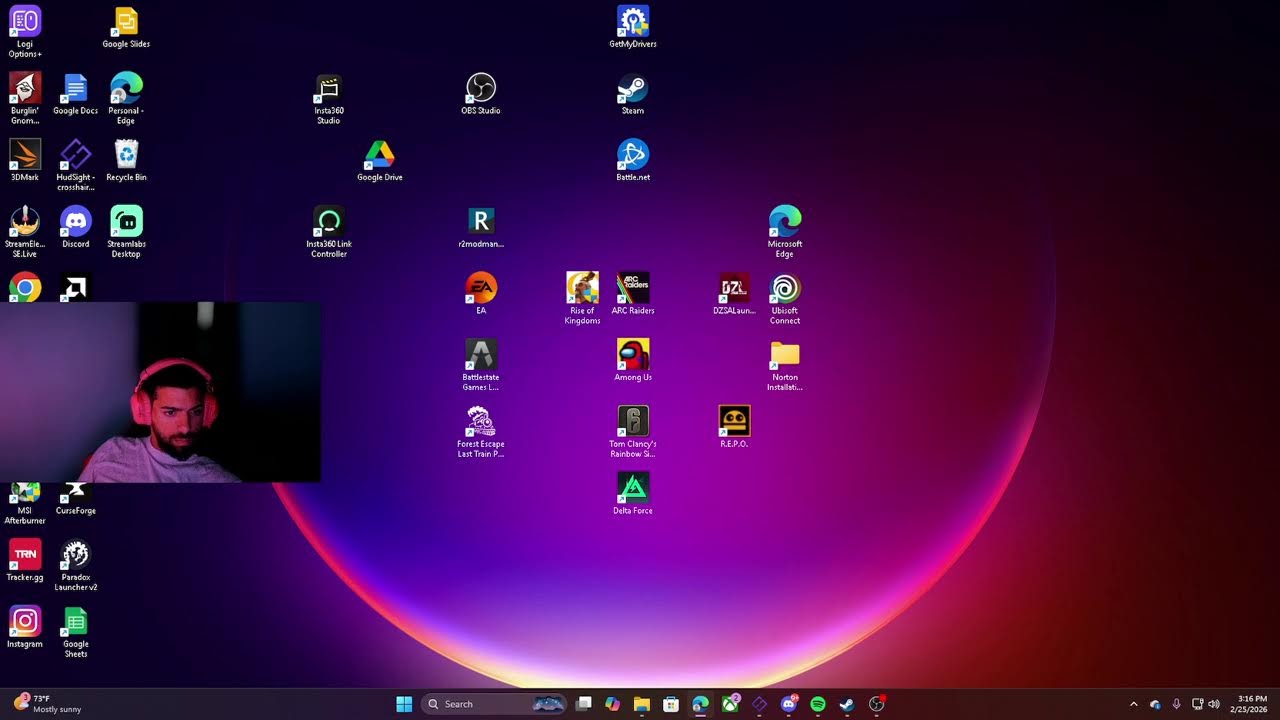Click the taskbar Search box
Viewport: 1280px width, 720px height.
click(x=495, y=704)
